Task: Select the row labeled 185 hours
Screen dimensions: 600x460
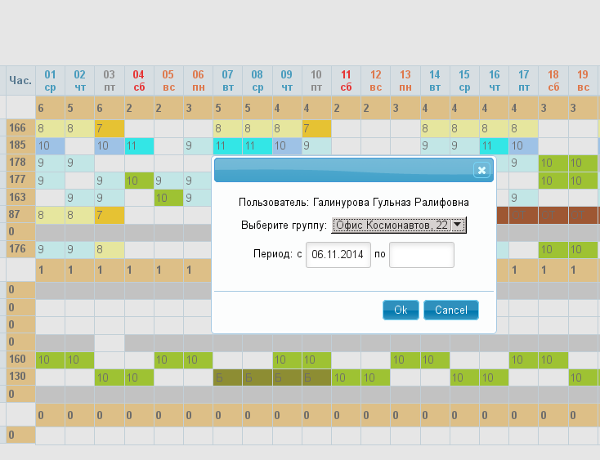Action: tap(18, 146)
